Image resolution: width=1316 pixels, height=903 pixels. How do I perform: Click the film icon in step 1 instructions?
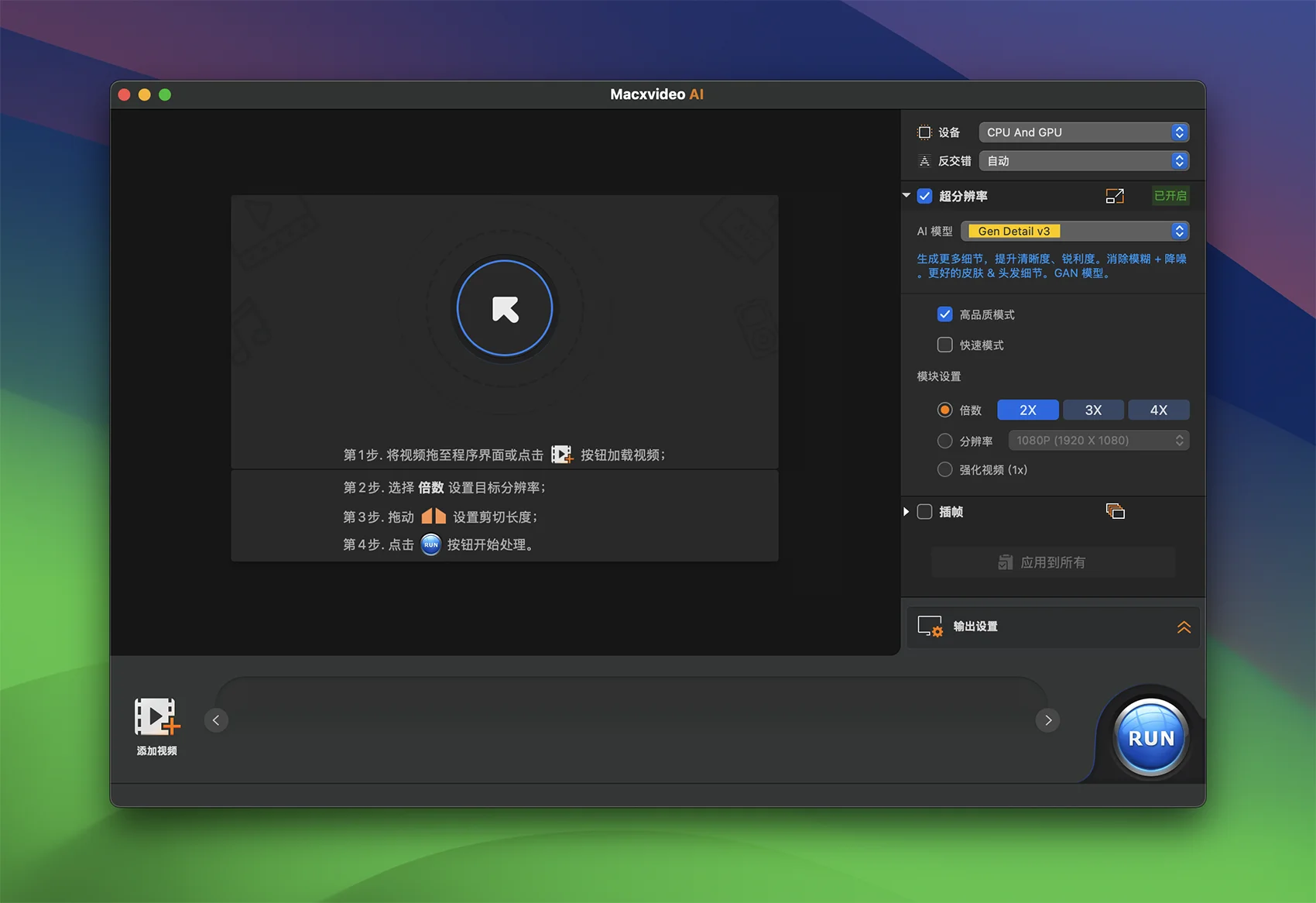[x=561, y=455]
